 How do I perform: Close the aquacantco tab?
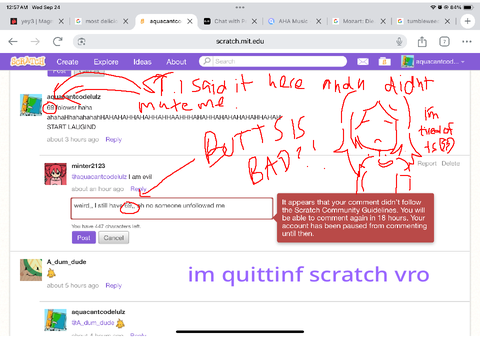190,21
